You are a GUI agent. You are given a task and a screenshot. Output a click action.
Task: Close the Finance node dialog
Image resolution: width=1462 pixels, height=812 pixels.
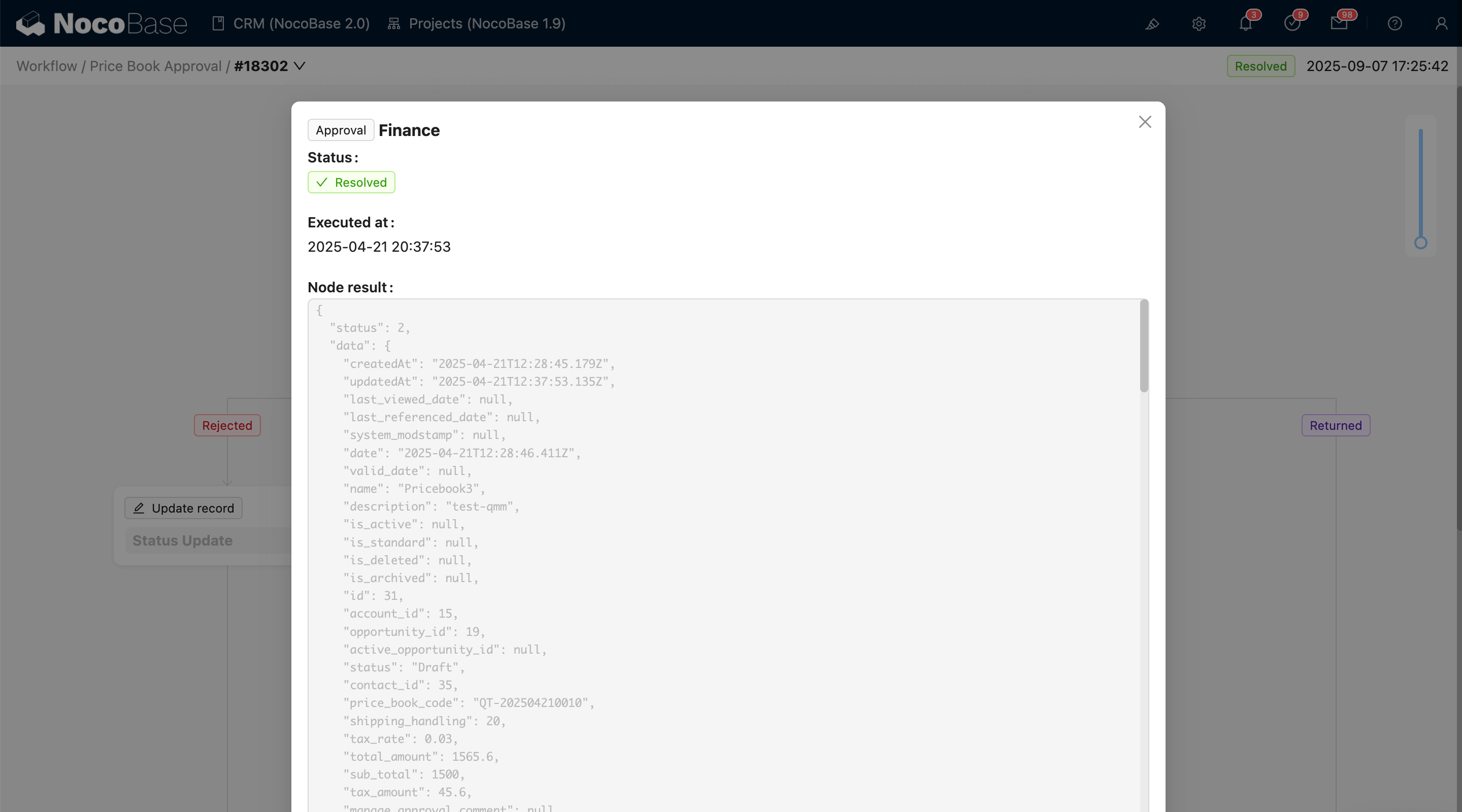point(1145,122)
